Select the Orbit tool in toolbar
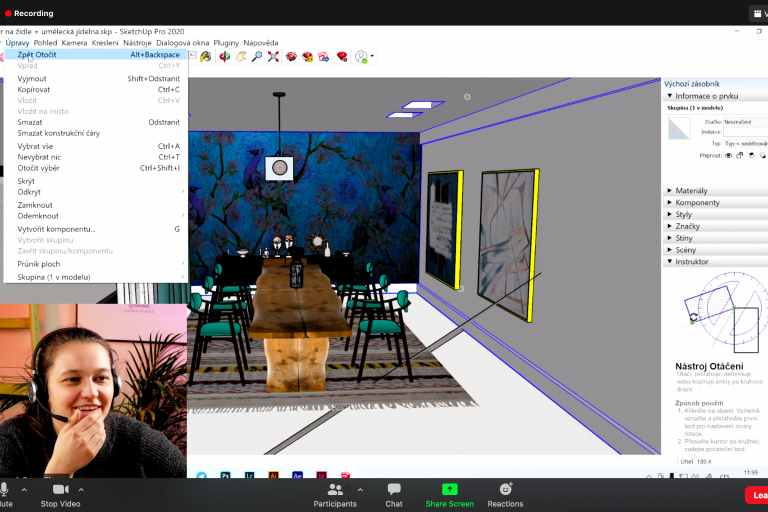This screenshot has width=768, height=512. coord(223,57)
